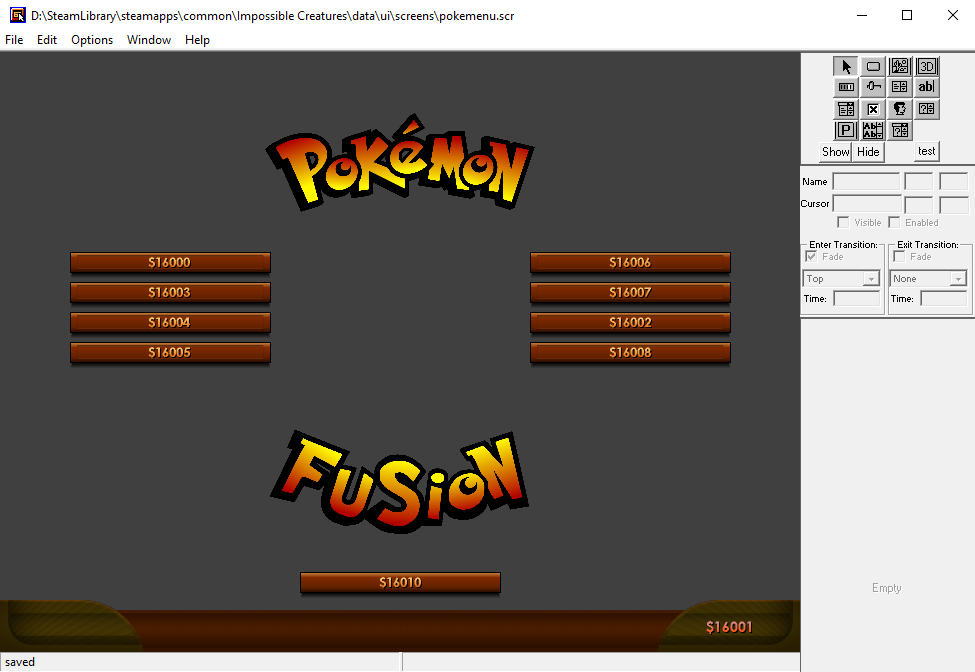Click the last field in Cursor row
Screen dimensions: 975x672
pyautogui.click(x=954, y=204)
